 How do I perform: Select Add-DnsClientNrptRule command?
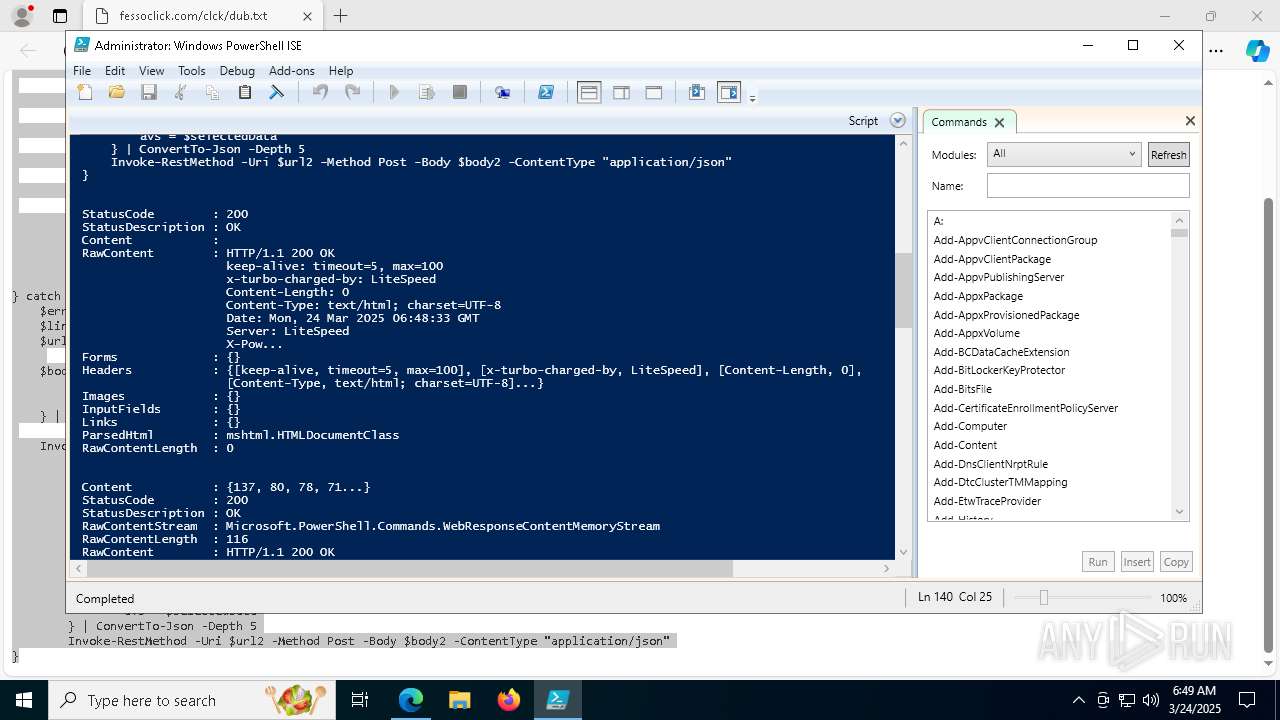click(x=990, y=464)
